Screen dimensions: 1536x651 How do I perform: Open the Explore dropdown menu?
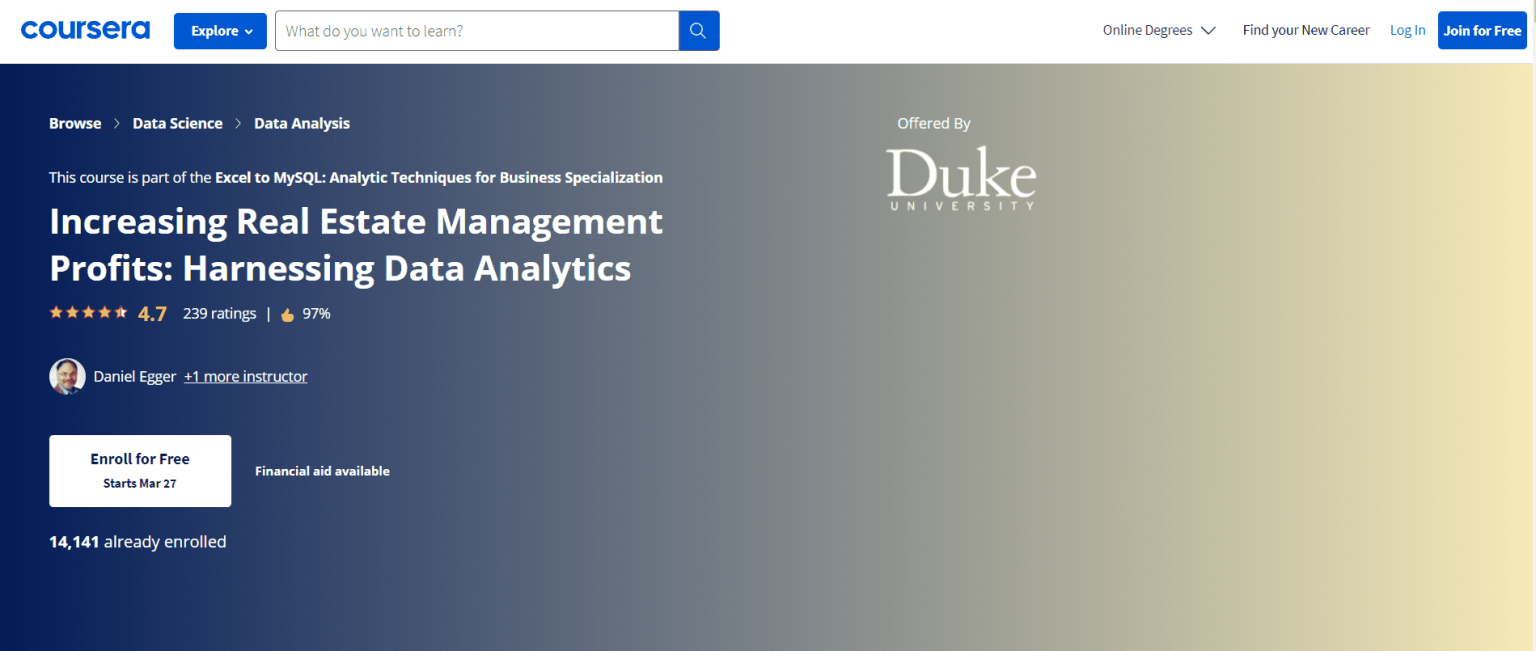pyautogui.click(x=220, y=31)
